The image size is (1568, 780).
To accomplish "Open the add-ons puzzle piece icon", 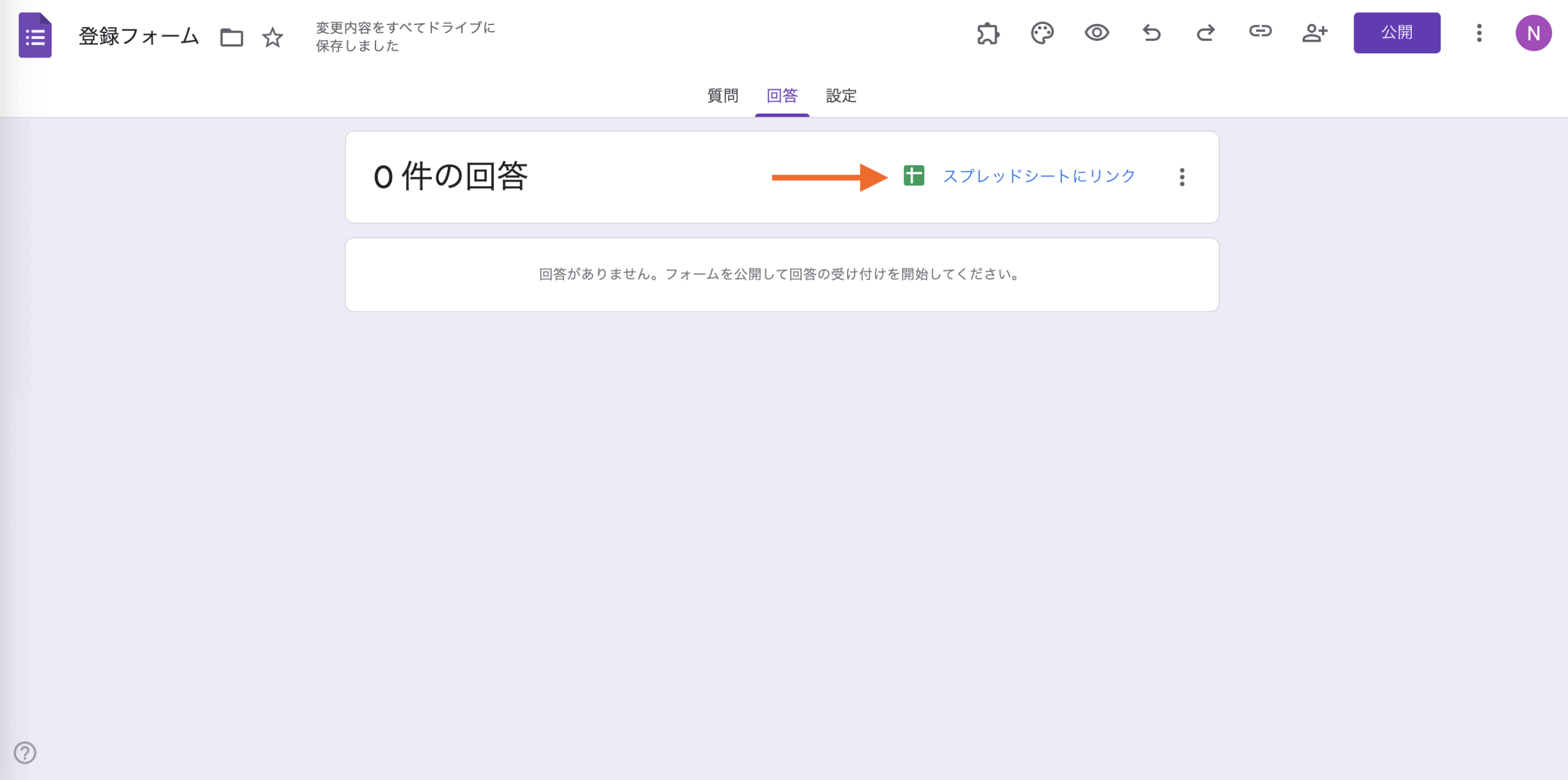I will [987, 33].
